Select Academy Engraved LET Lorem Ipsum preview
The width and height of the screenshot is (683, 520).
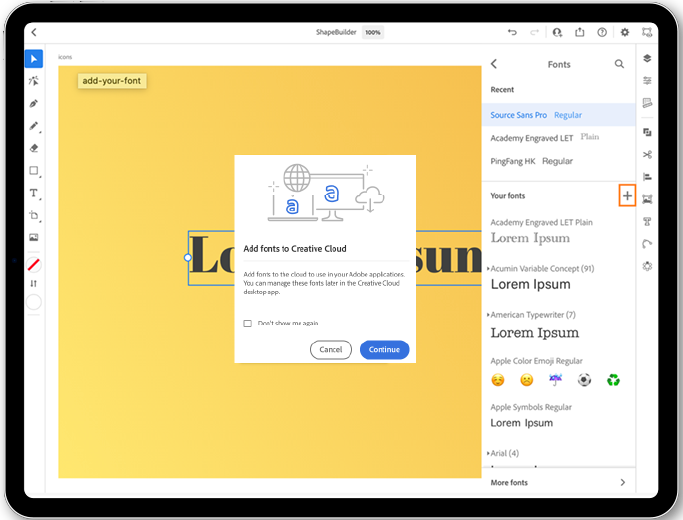(531, 238)
